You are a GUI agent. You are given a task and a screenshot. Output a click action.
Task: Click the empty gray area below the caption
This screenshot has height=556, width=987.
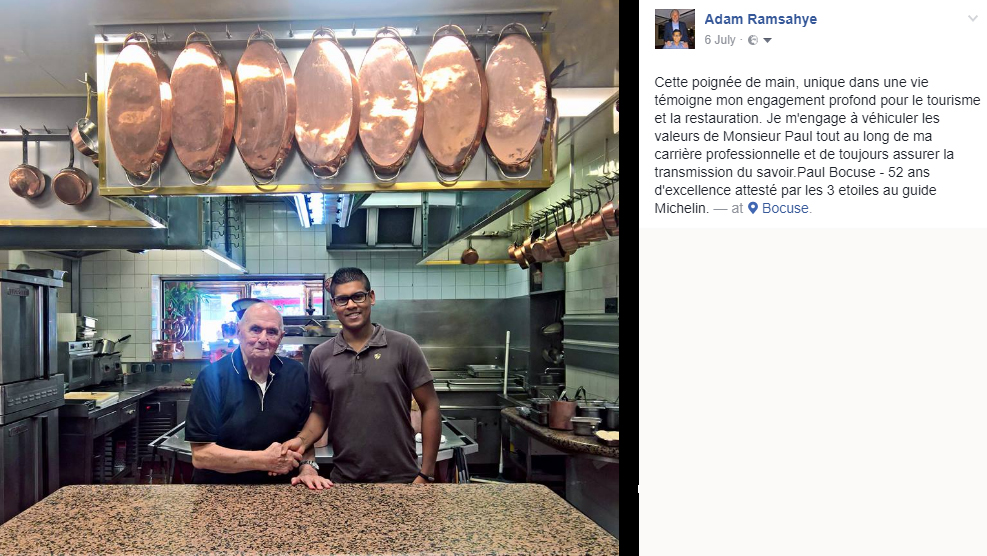[x=813, y=390]
